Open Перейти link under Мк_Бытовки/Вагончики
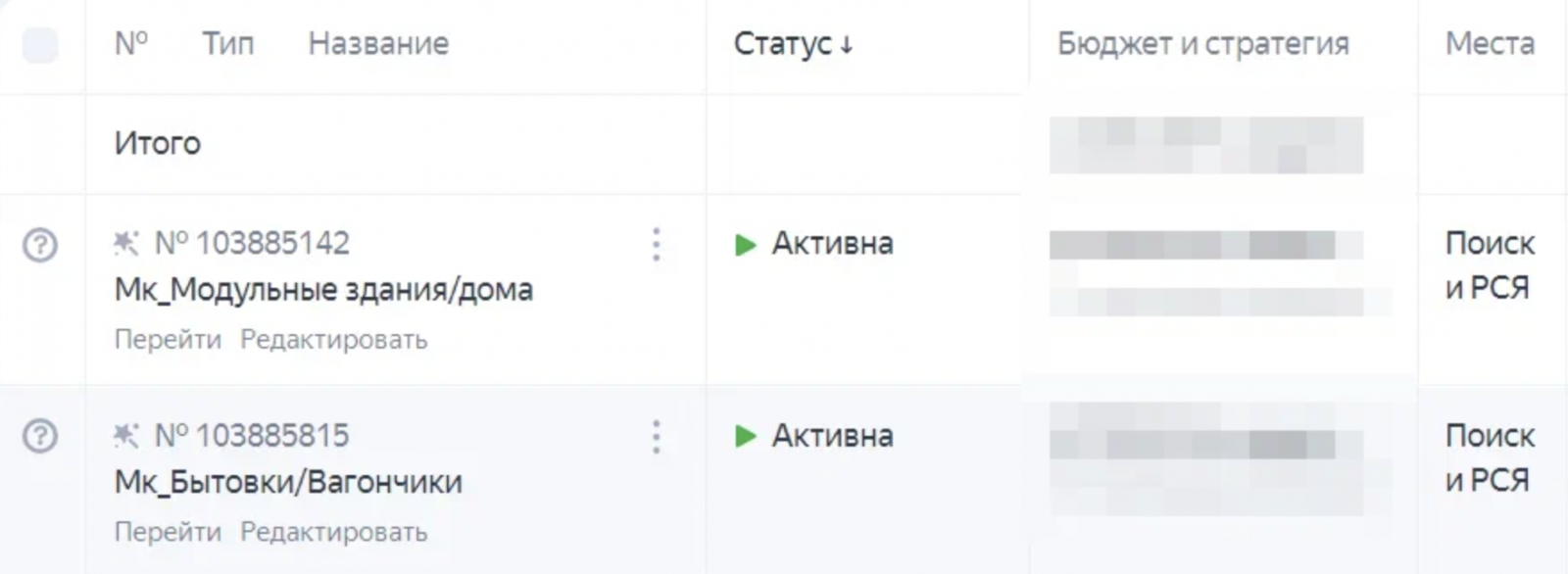This screenshot has height=574, width=1568. pos(168,532)
